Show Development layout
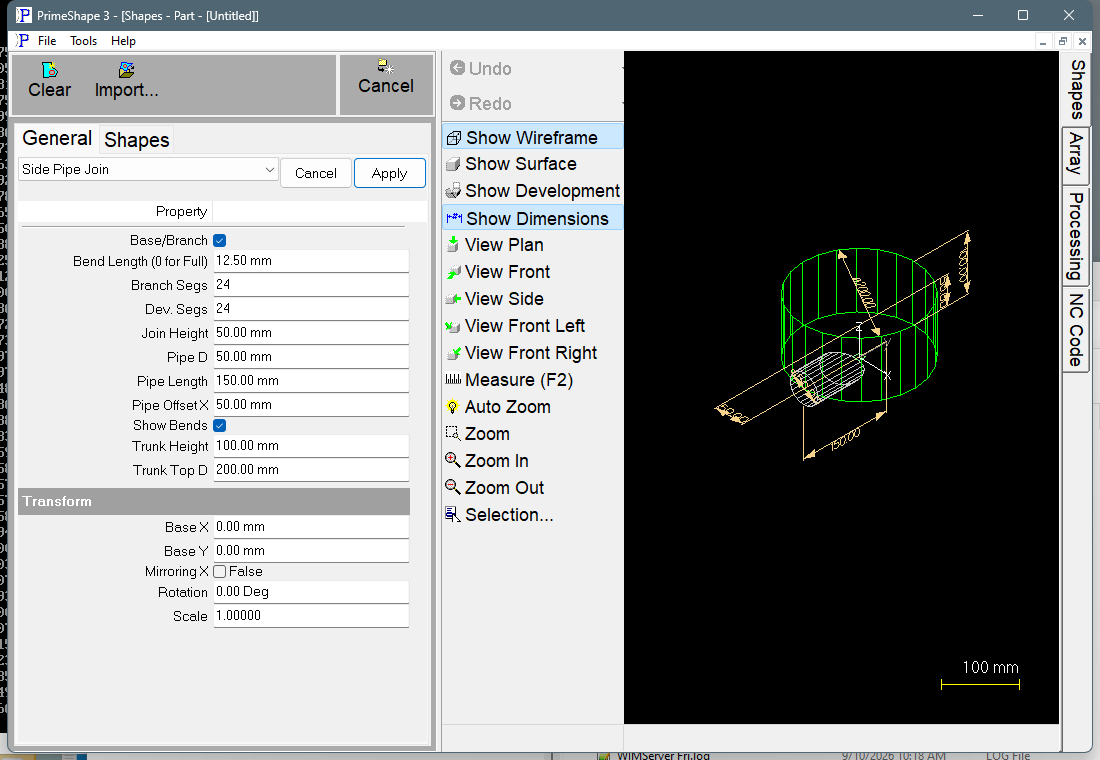The image size is (1100, 760). [532, 191]
